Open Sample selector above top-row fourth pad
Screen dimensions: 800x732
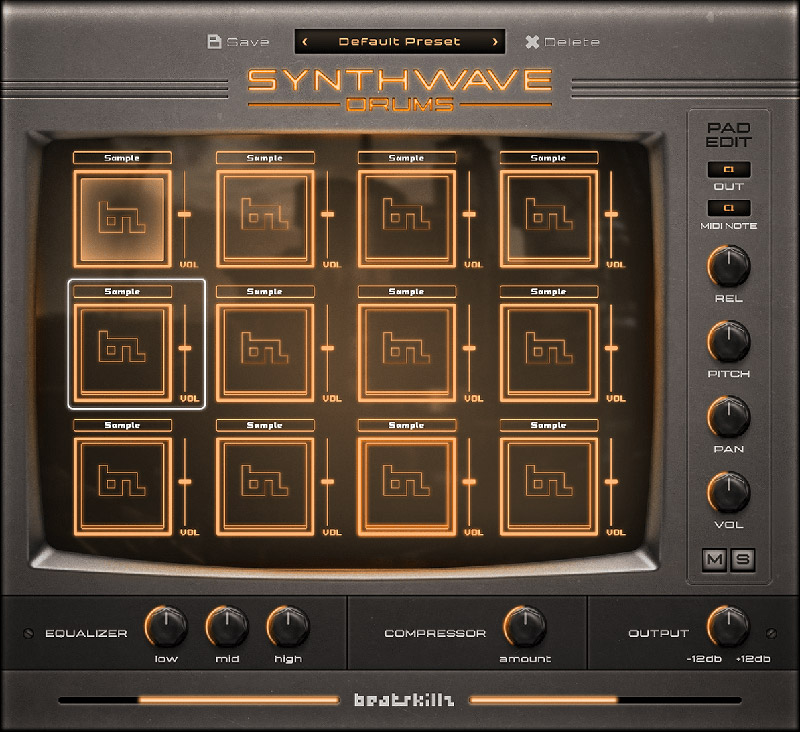point(548,158)
